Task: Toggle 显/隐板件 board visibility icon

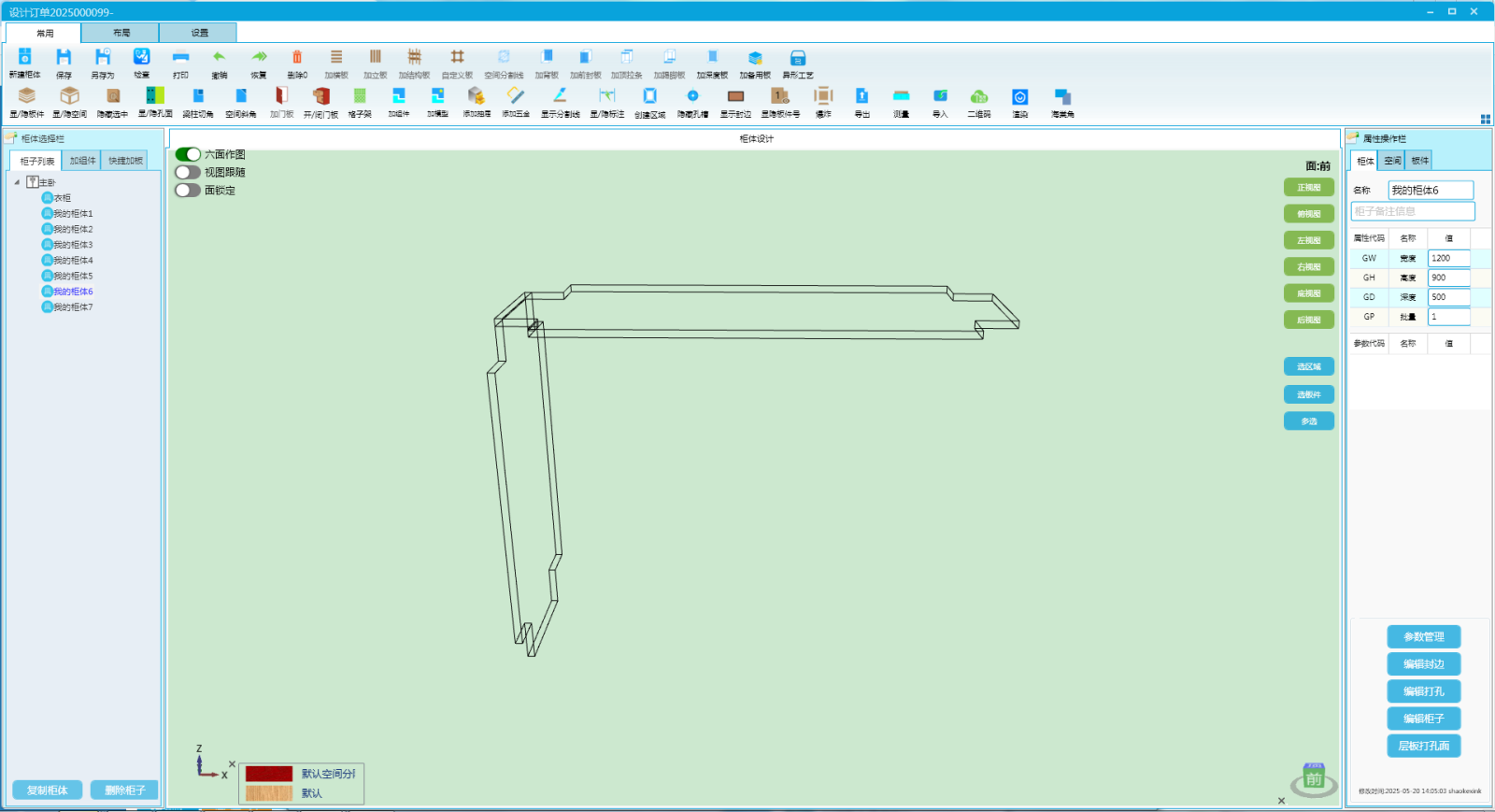Action: (27, 95)
